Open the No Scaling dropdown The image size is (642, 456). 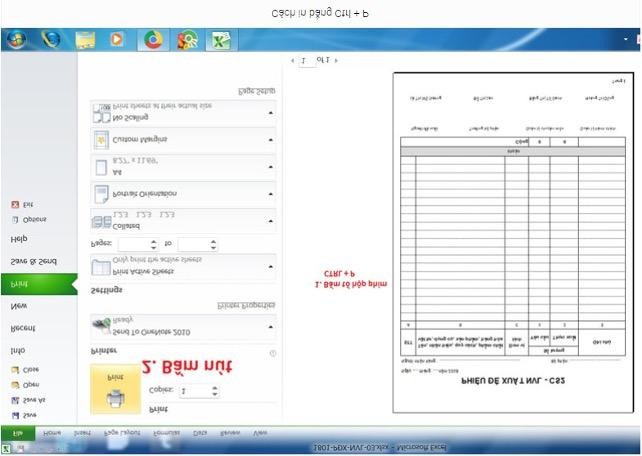(183, 113)
